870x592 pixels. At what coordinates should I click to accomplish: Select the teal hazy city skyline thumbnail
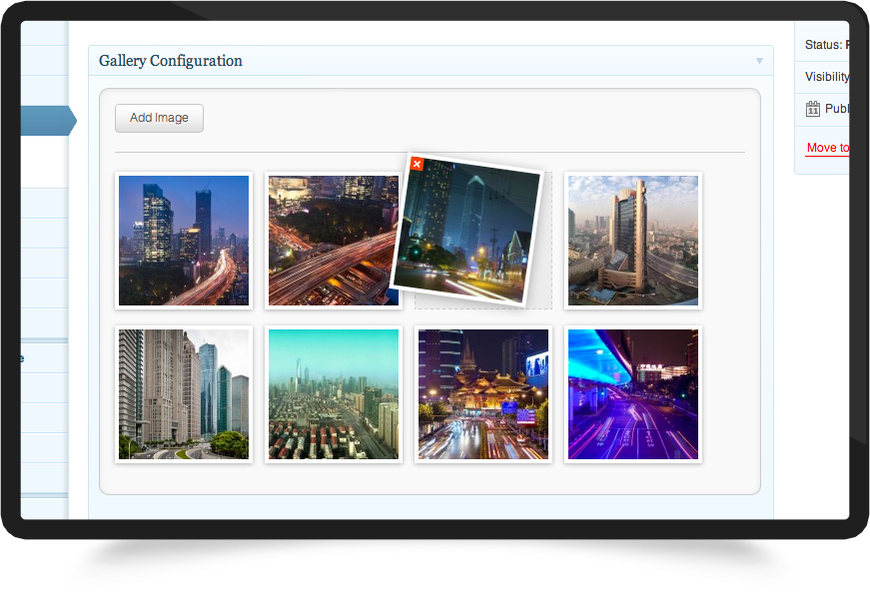tap(334, 394)
